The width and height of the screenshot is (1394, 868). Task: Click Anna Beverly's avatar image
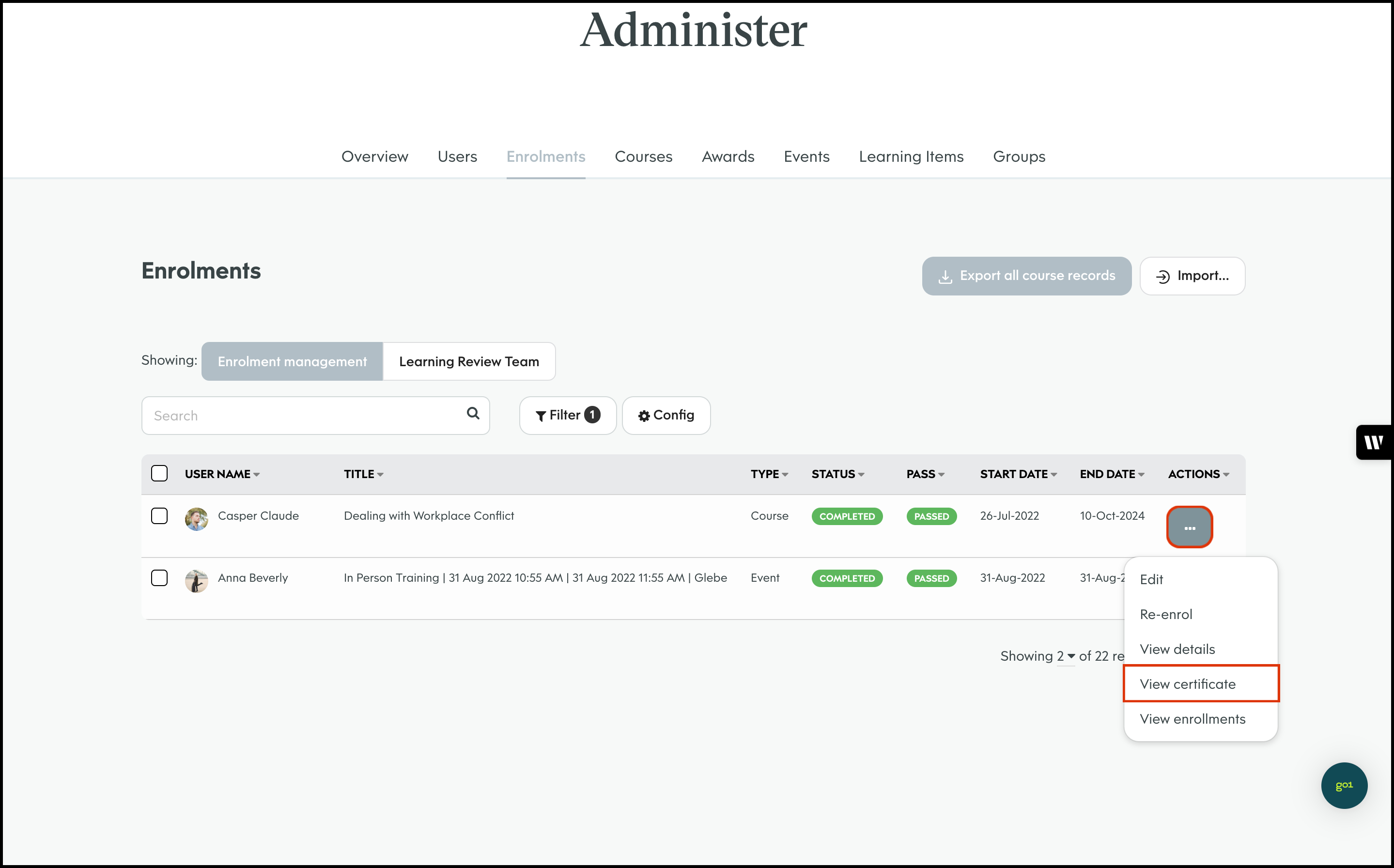pyautogui.click(x=196, y=580)
